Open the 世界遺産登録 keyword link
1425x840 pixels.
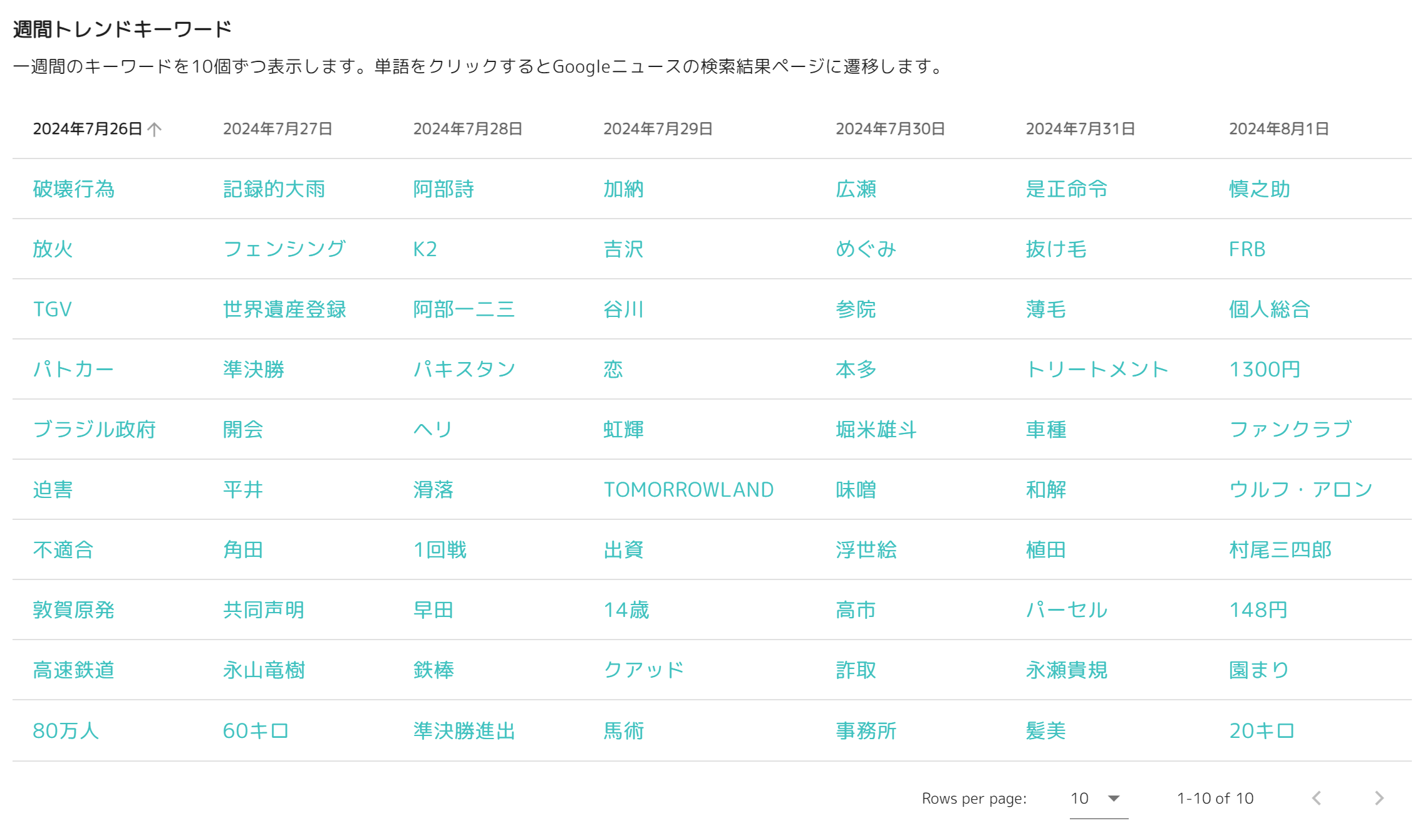[284, 309]
